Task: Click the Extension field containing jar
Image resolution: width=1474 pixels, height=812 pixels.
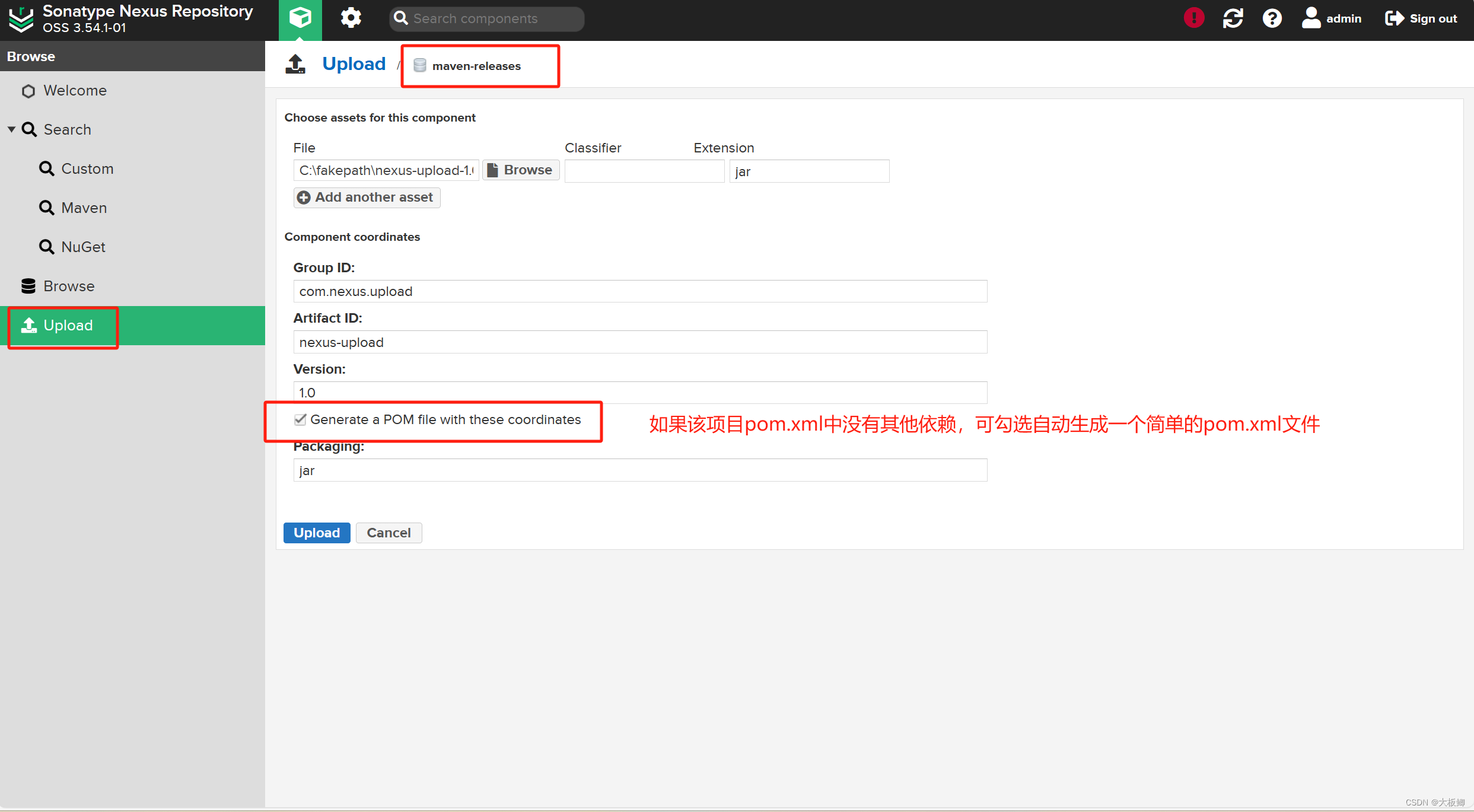Action: click(809, 171)
